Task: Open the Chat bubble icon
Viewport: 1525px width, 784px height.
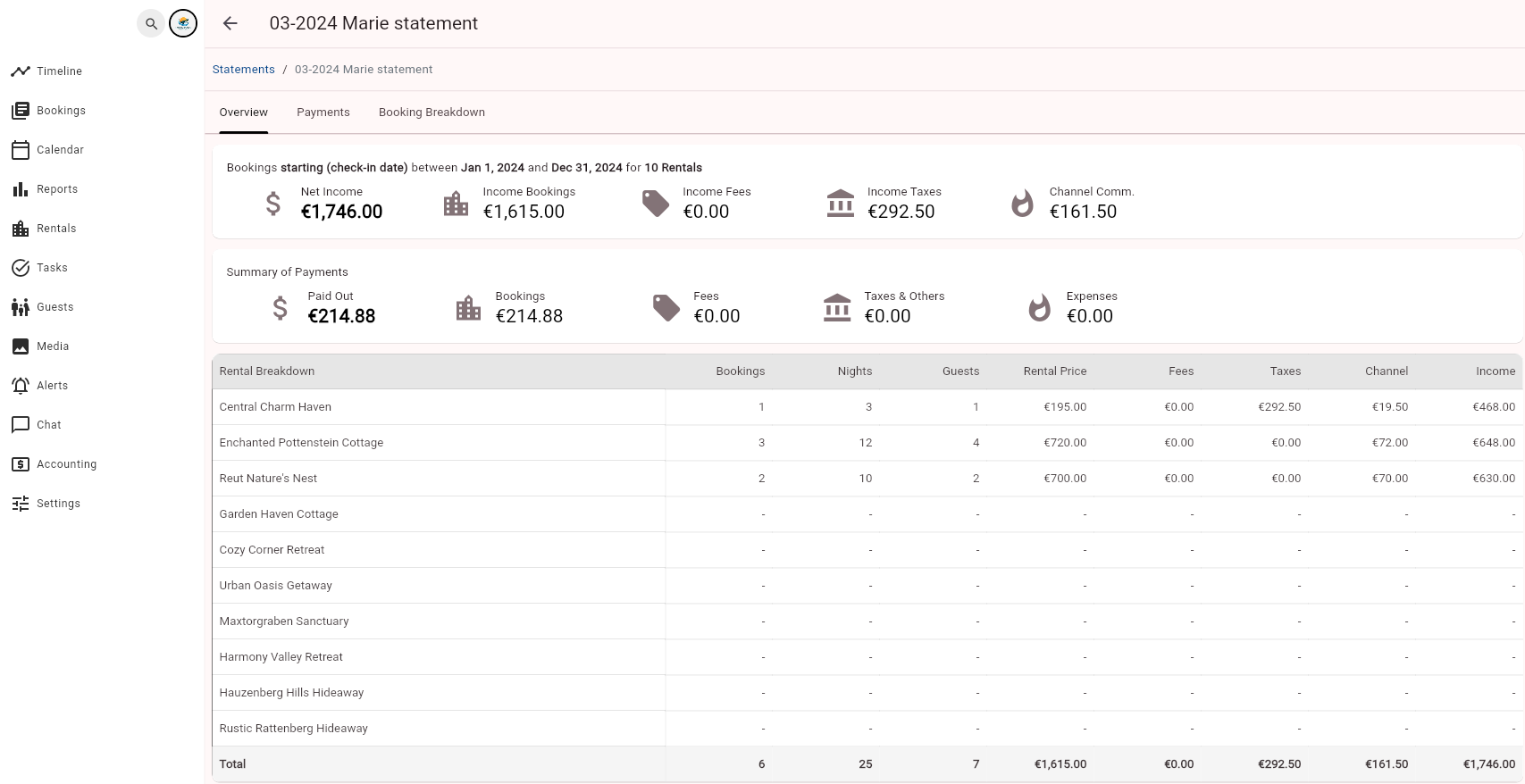Action: click(x=21, y=425)
